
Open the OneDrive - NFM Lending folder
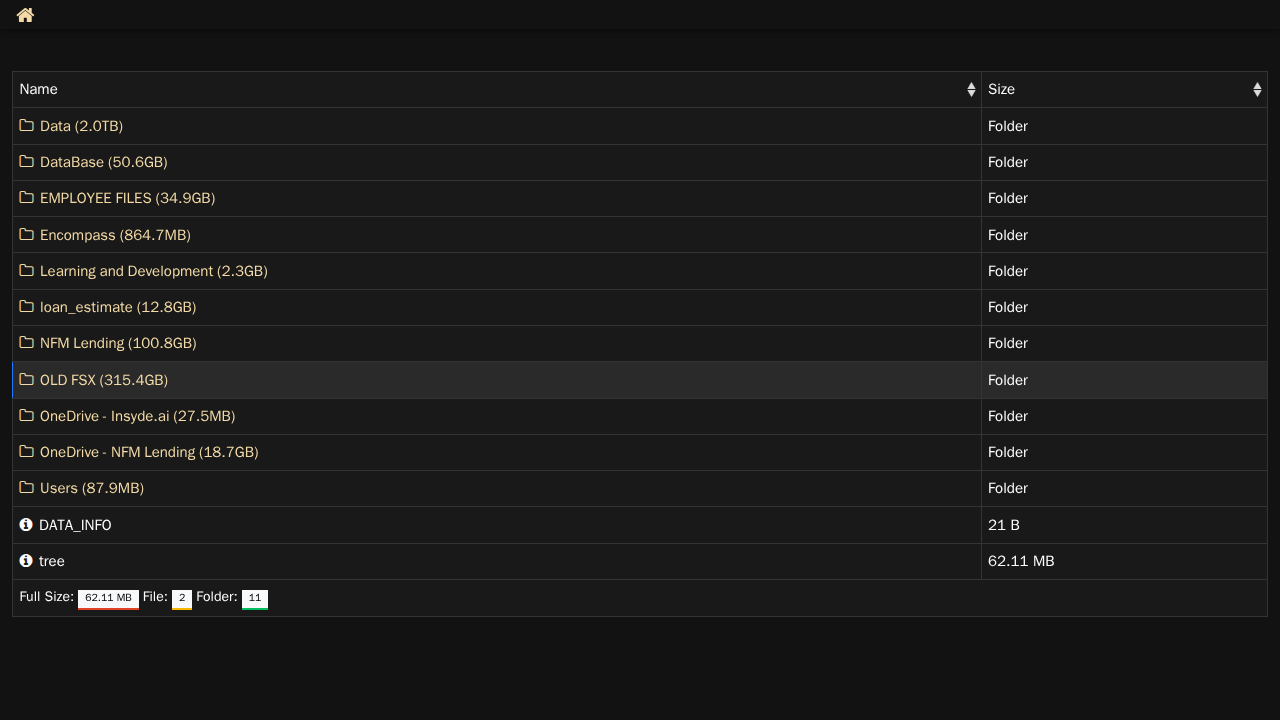click(149, 452)
